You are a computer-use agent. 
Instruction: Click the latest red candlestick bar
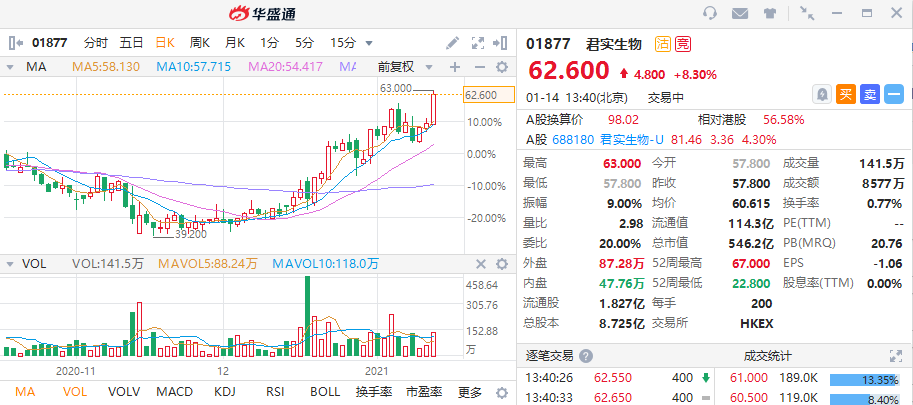433,108
